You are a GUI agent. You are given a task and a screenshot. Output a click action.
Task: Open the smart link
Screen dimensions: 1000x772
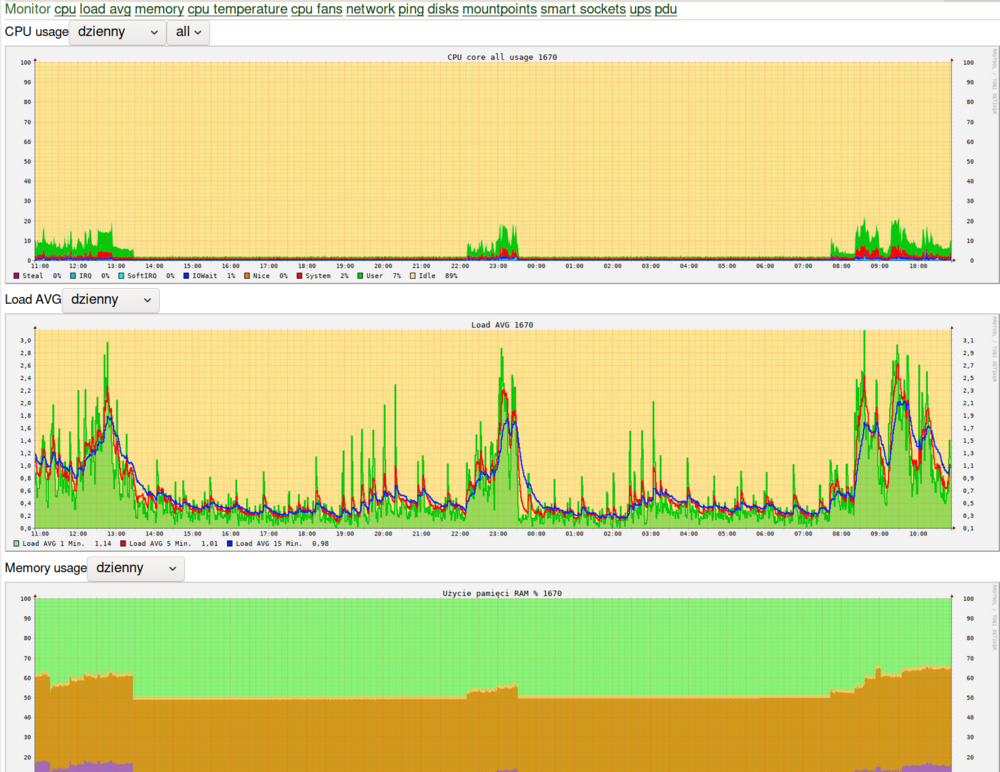[x=559, y=10]
